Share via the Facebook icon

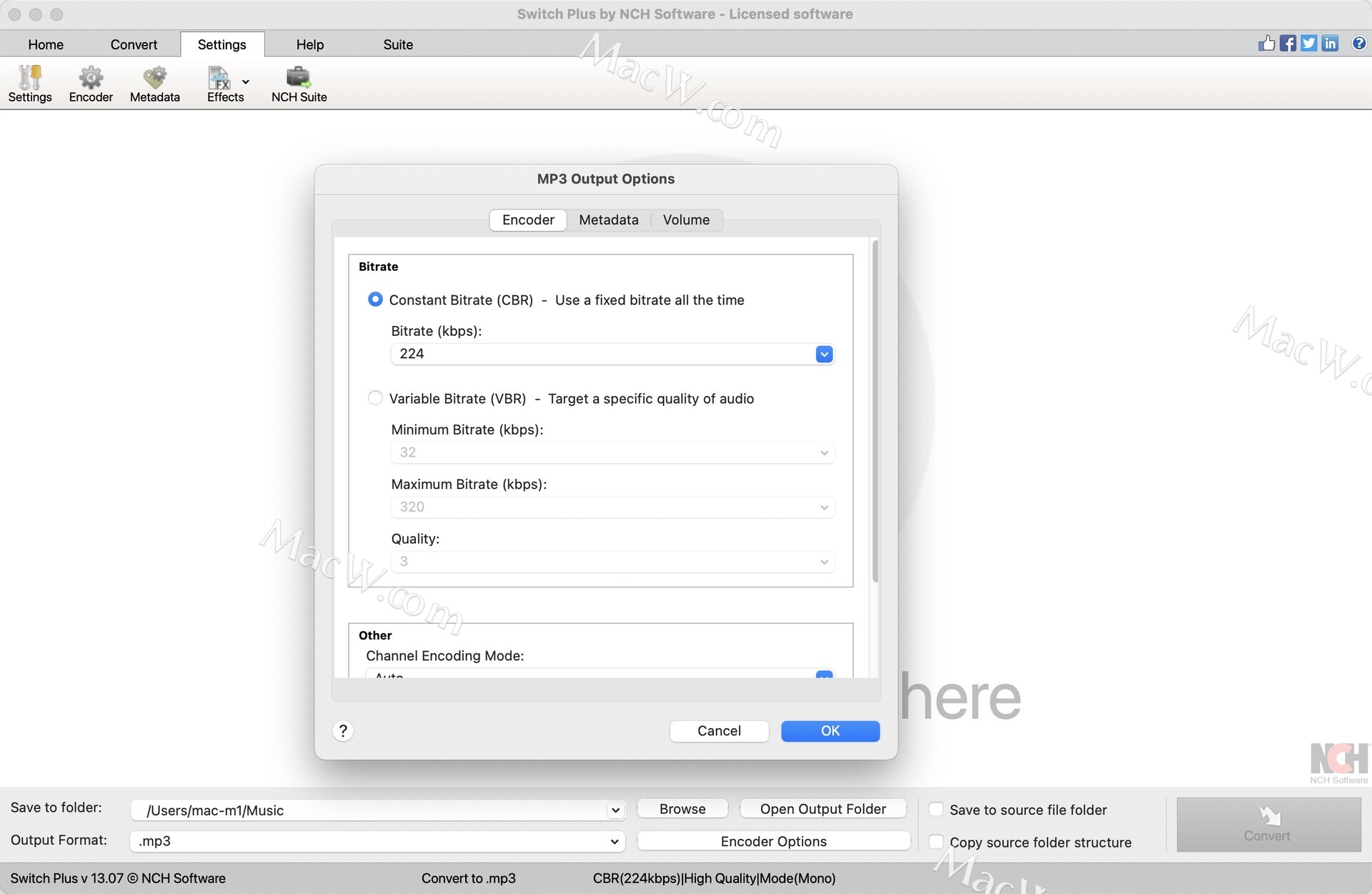click(1288, 44)
